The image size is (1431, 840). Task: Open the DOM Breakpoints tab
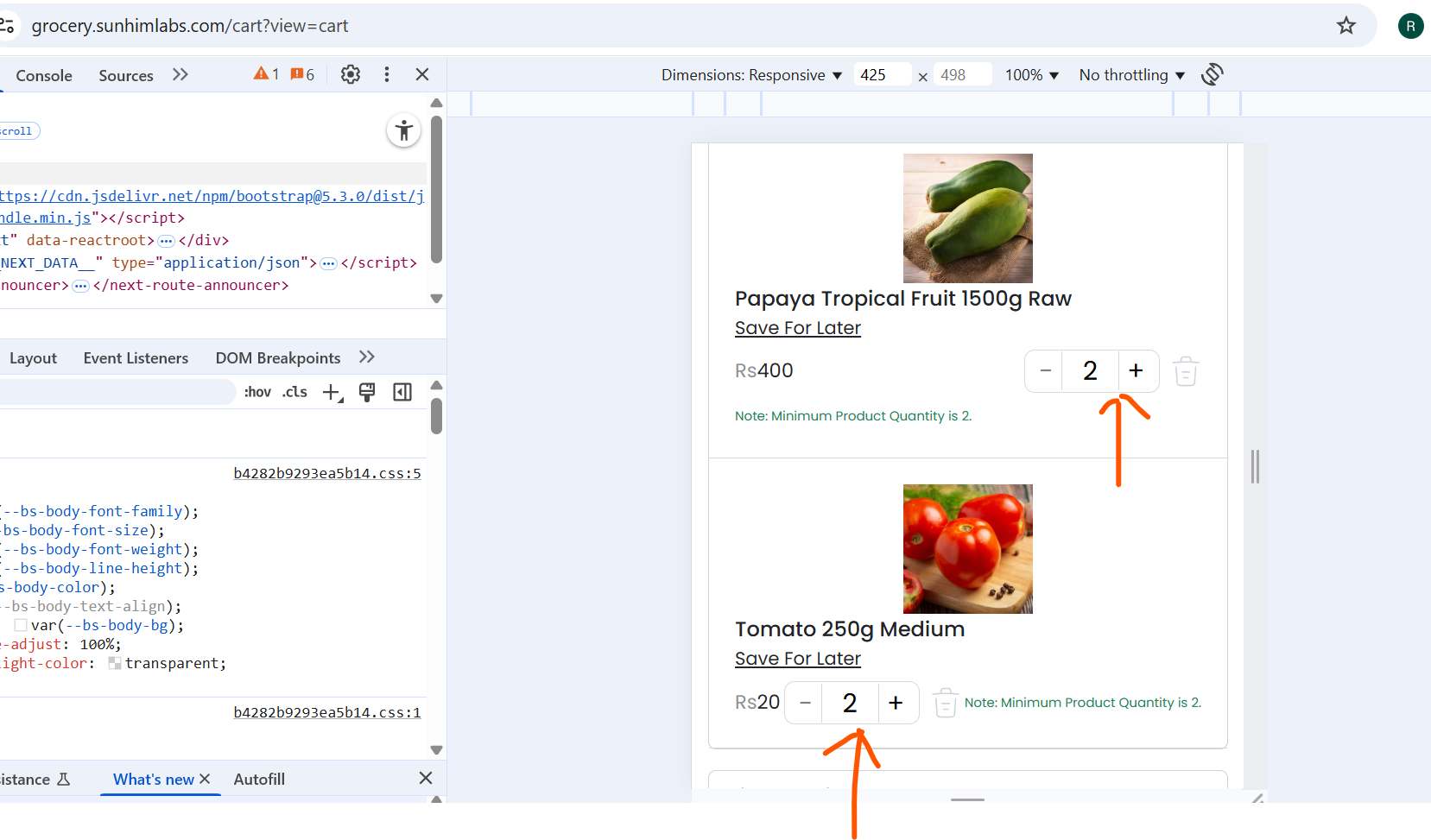pos(278,358)
